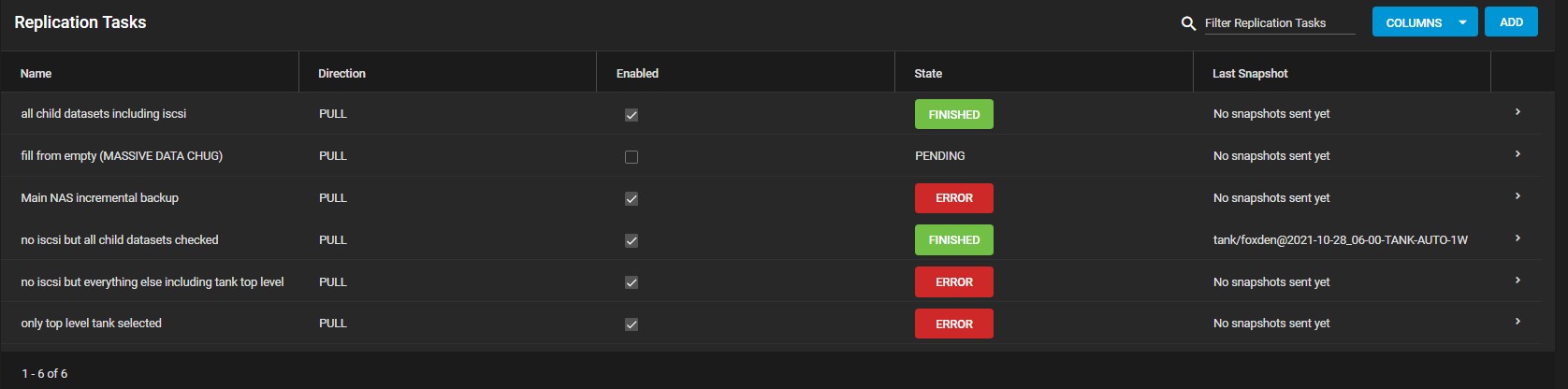This screenshot has width=1568, height=389.
Task: Expand 'Main NAS incremental backup' row chevron
Action: 1517,196
